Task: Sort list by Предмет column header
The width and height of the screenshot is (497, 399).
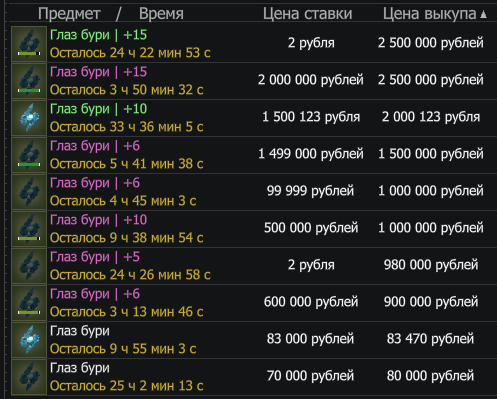Action: point(69,14)
